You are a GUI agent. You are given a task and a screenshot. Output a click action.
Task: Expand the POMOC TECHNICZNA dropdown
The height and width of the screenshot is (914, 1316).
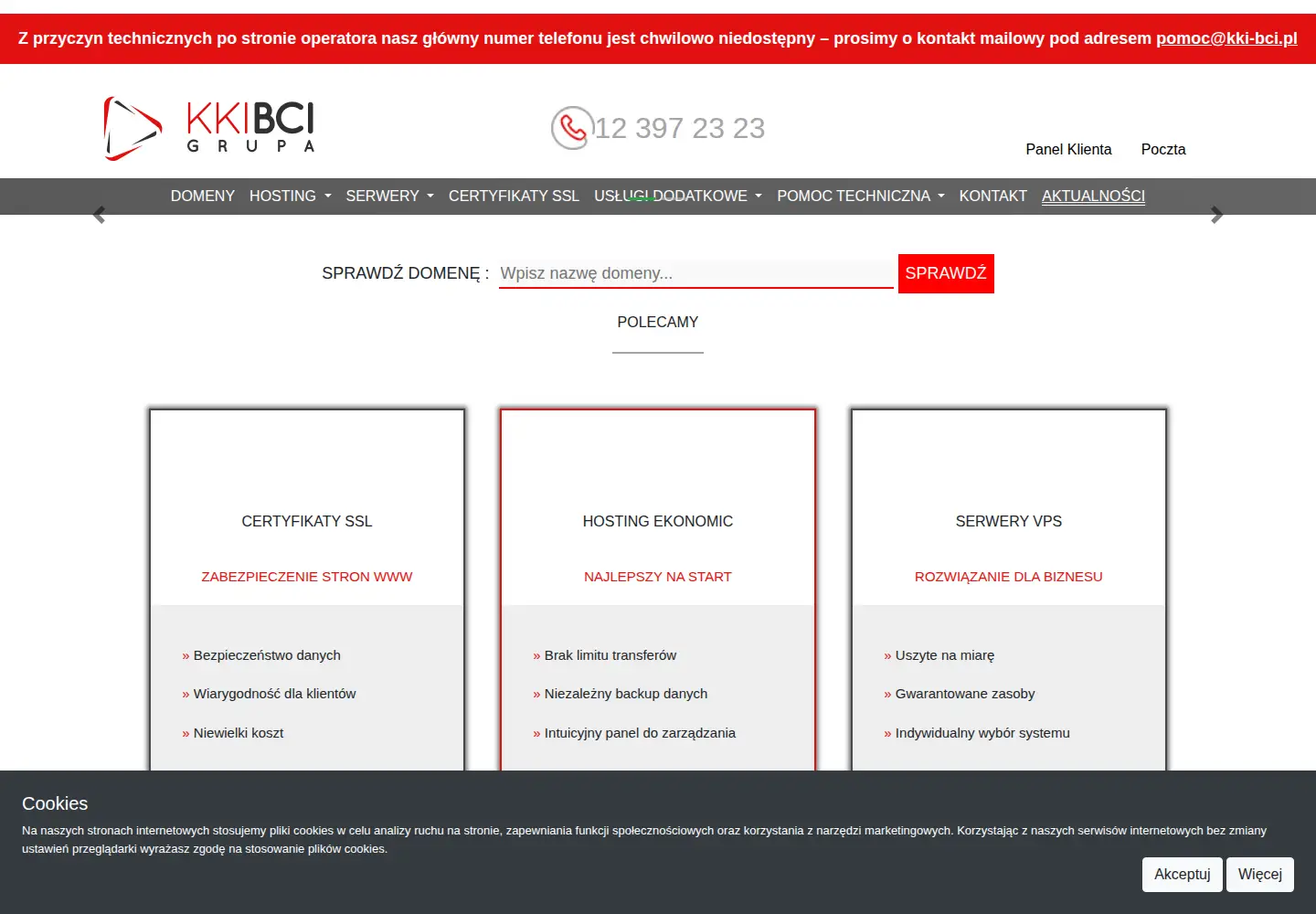coord(861,196)
